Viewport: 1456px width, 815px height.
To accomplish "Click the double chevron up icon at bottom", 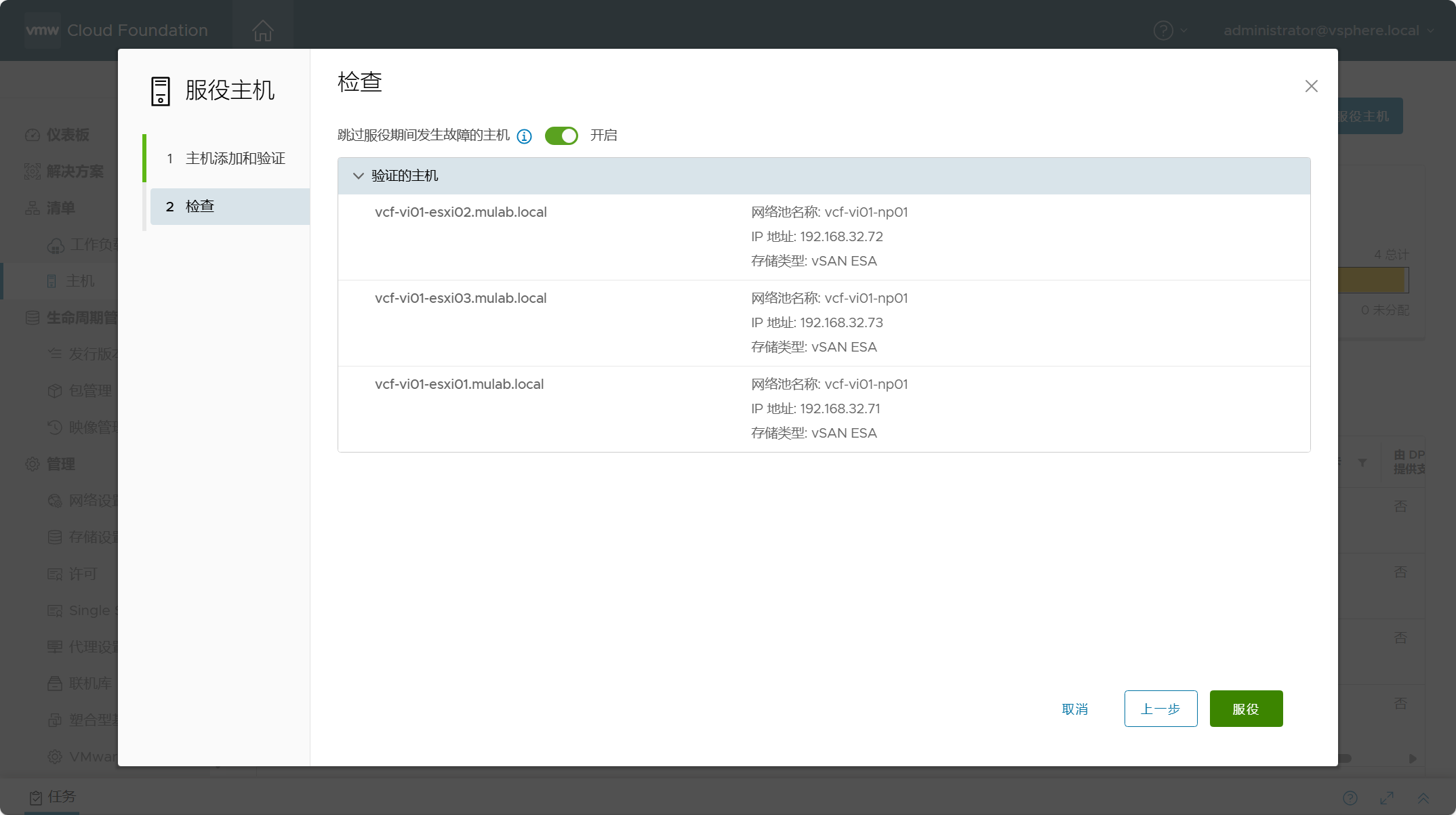I will 1423,798.
